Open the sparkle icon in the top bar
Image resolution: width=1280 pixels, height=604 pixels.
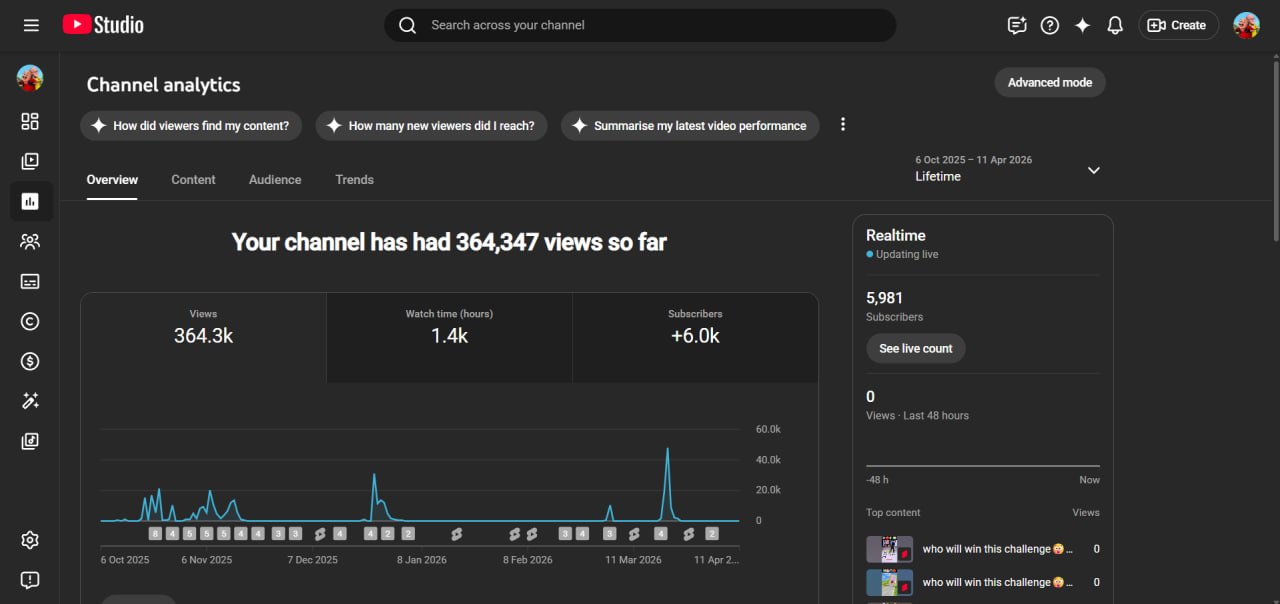pyautogui.click(x=1082, y=25)
